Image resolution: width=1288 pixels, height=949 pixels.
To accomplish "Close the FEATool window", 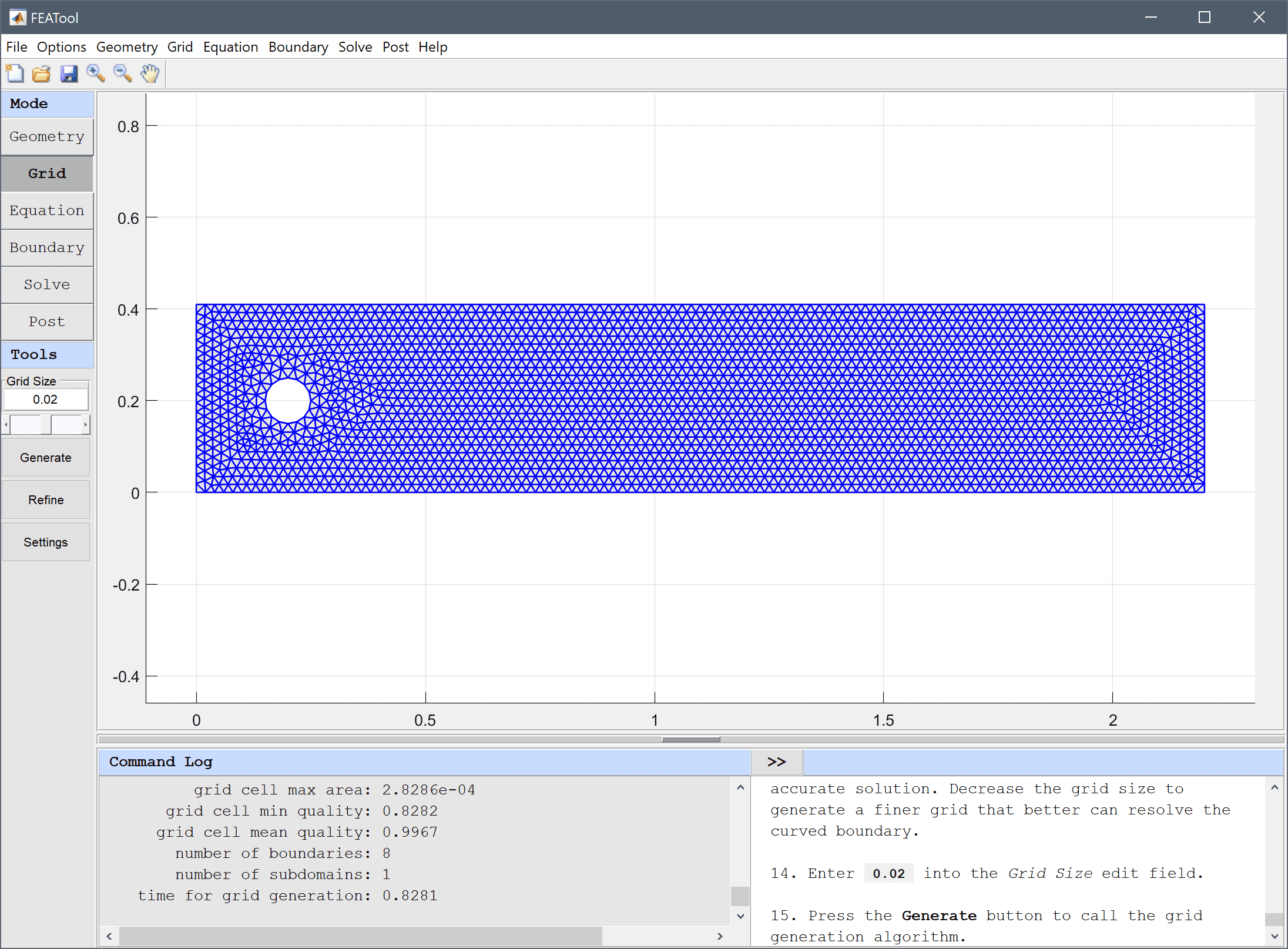I will click(x=1259, y=18).
